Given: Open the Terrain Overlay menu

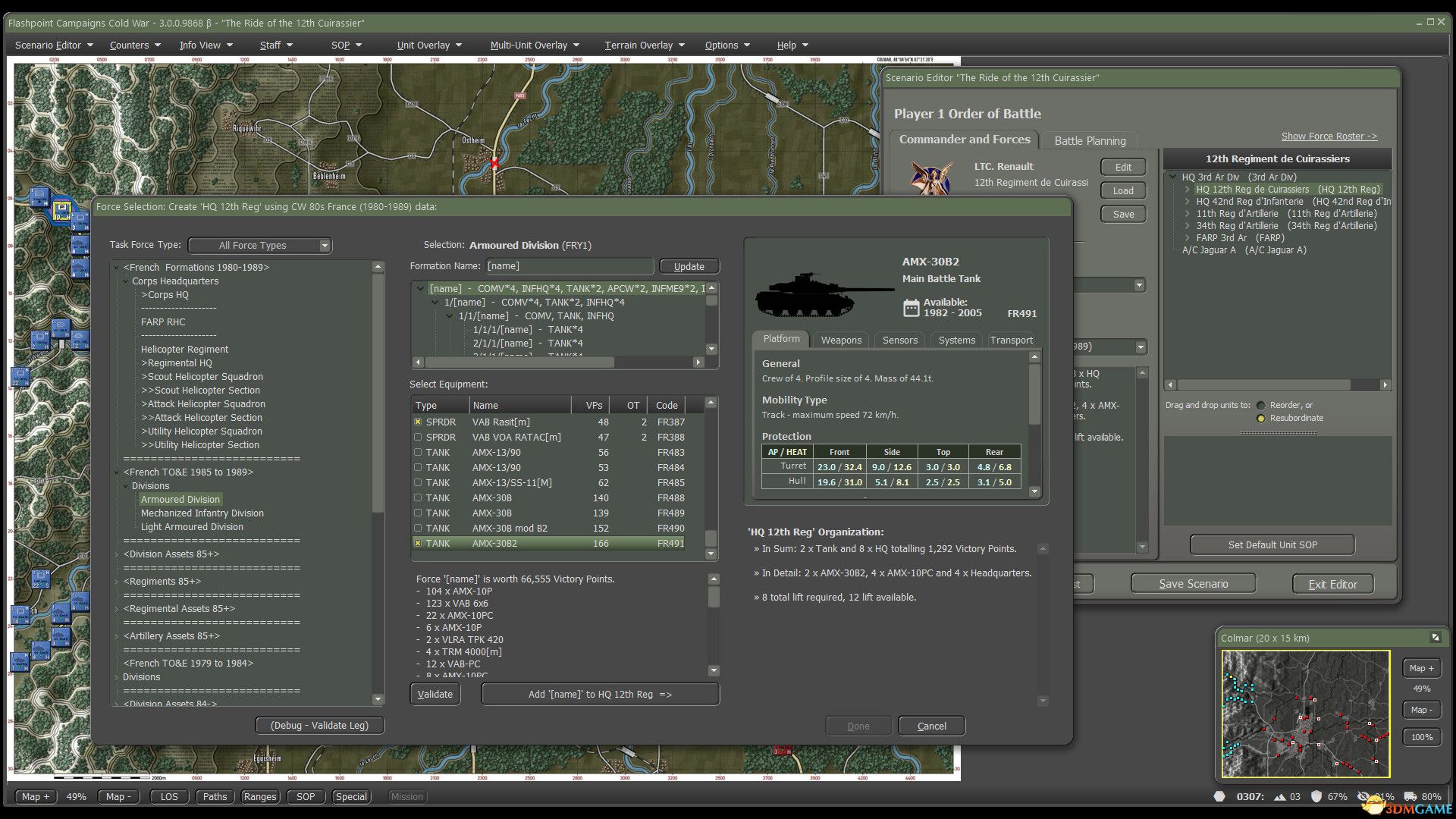Looking at the screenshot, I should (641, 44).
